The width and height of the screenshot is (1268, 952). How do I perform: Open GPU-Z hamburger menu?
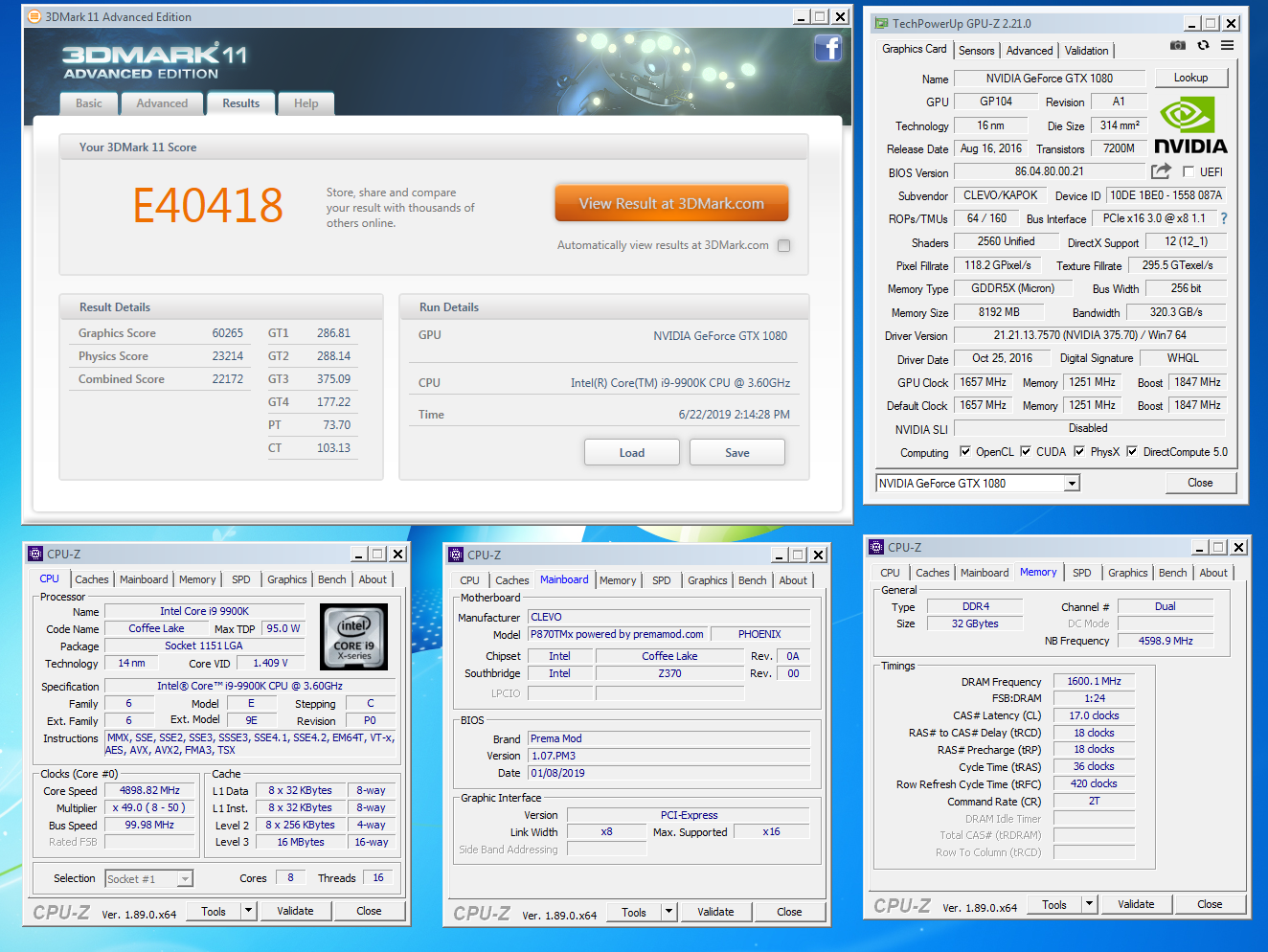click(x=1227, y=45)
